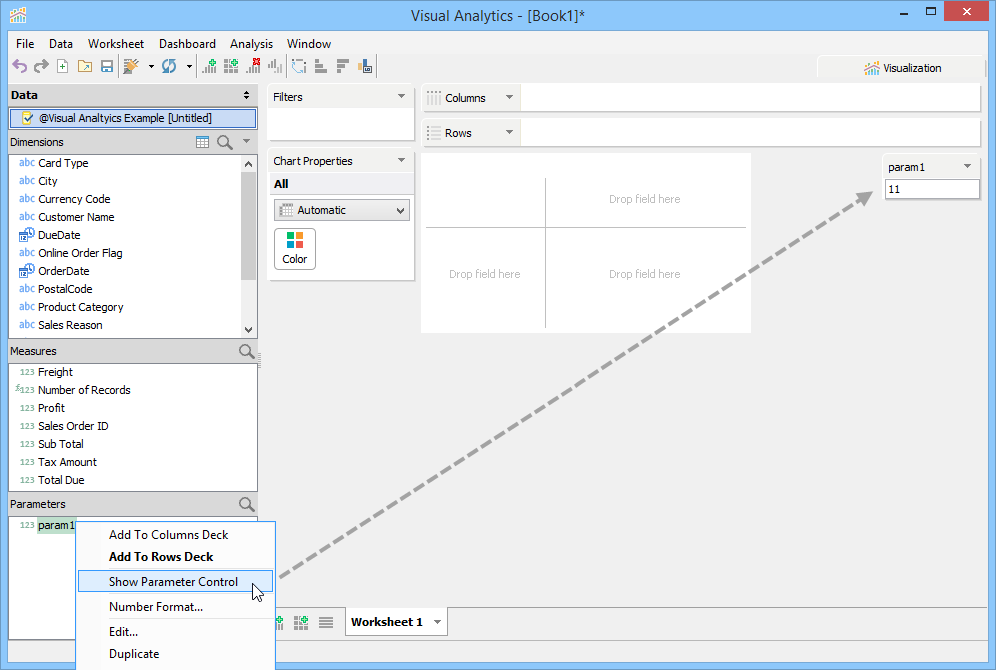Image resolution: width=996 pixels, height=670 pixels.
Task: Open the Dimensions header dropdown arrow
Action: (246, 141)
